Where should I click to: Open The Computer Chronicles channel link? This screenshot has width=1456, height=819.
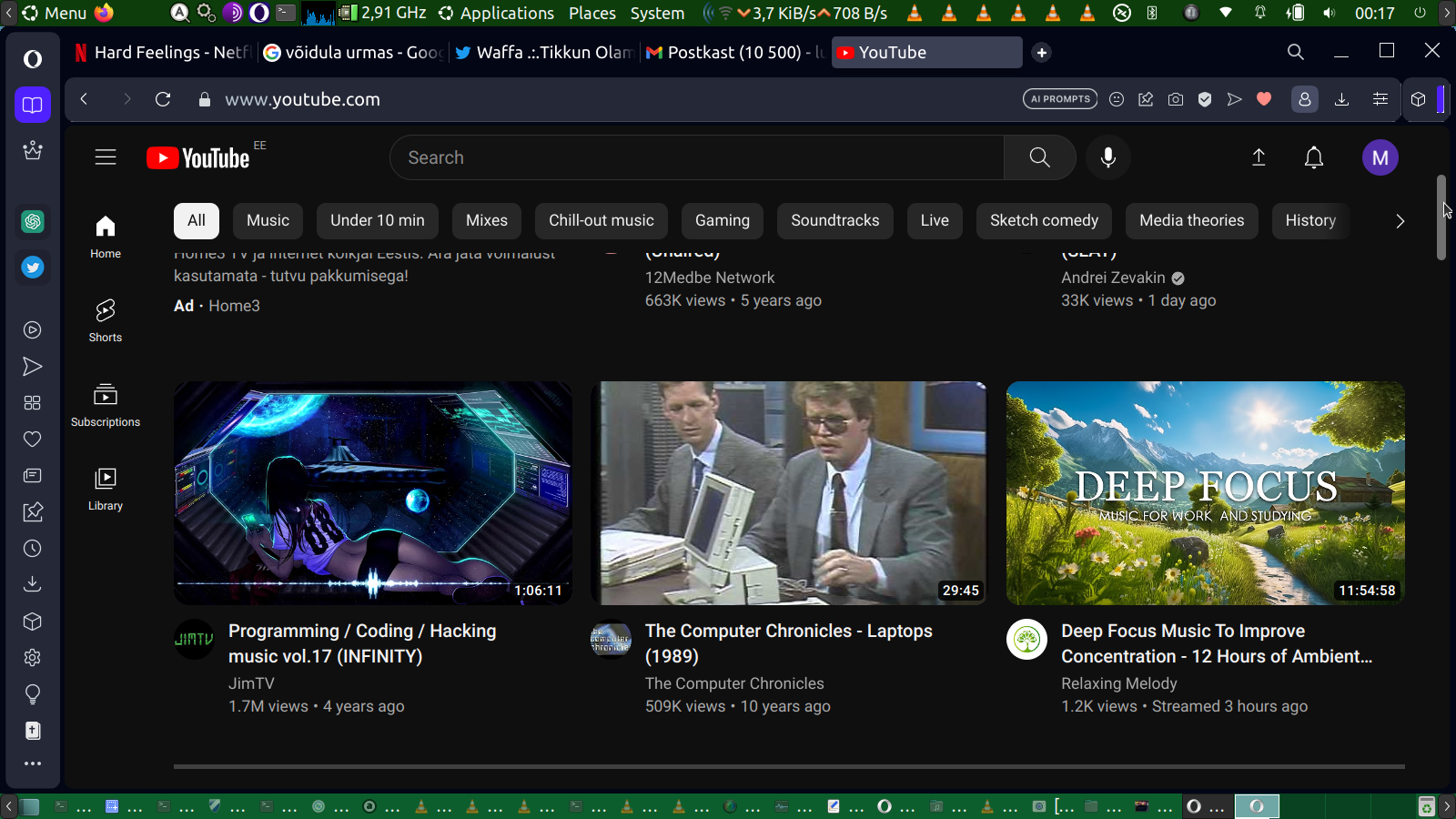(x=734, y=683)
